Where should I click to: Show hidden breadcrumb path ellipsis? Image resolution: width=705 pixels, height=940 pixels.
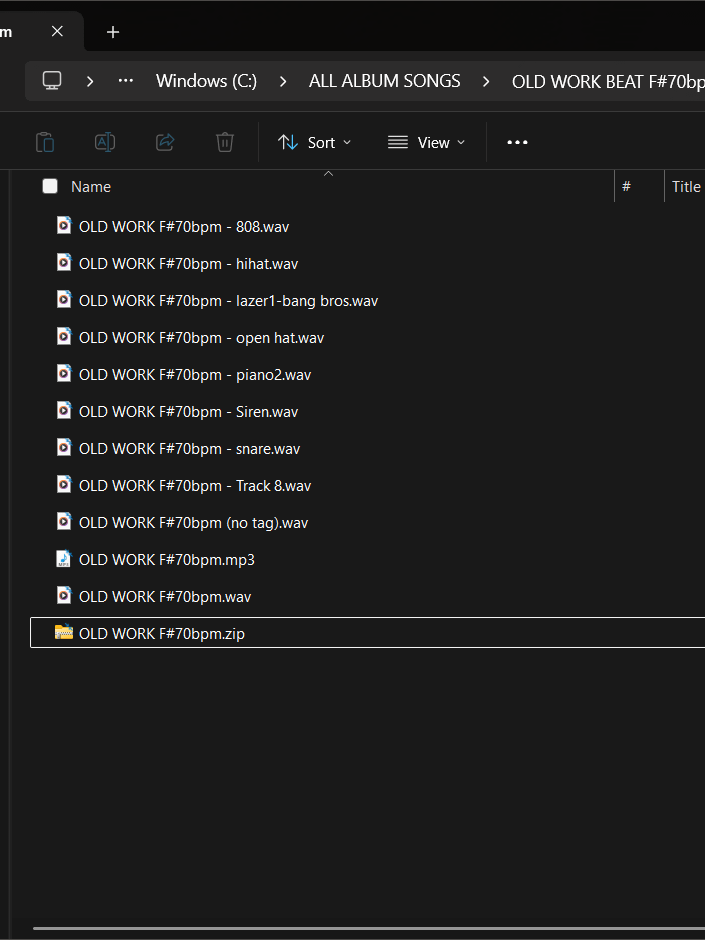click(x=126, y=81)
